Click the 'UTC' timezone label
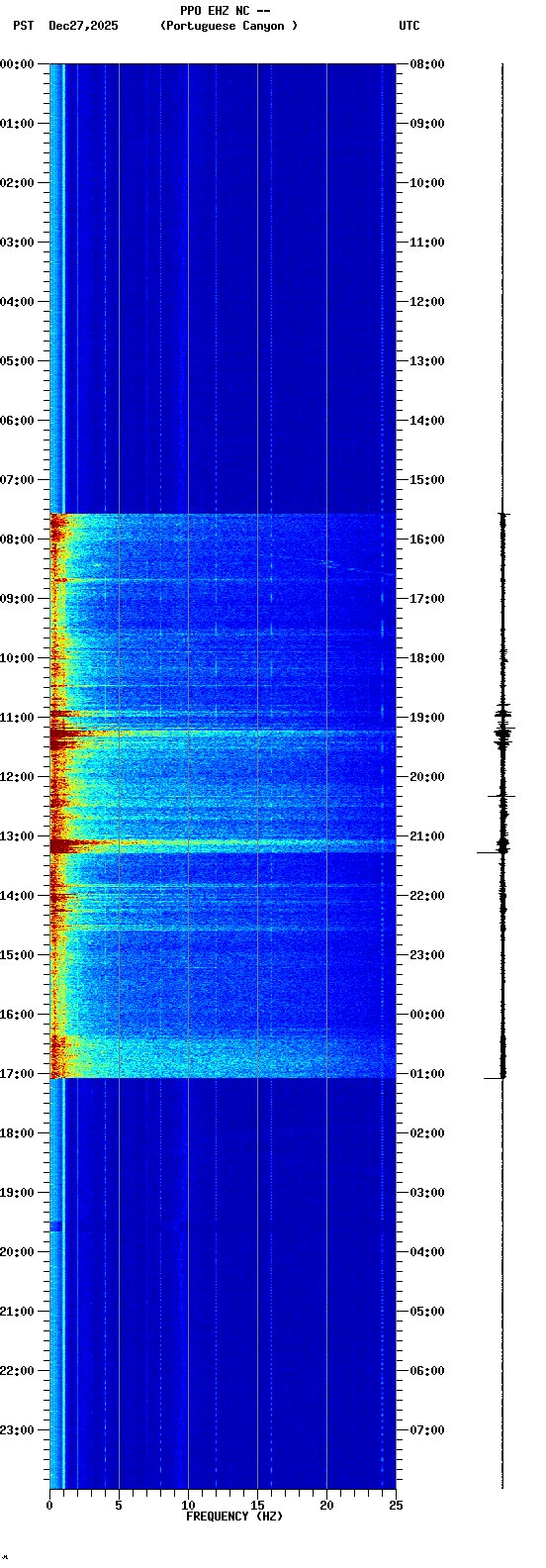 point(409,26)
